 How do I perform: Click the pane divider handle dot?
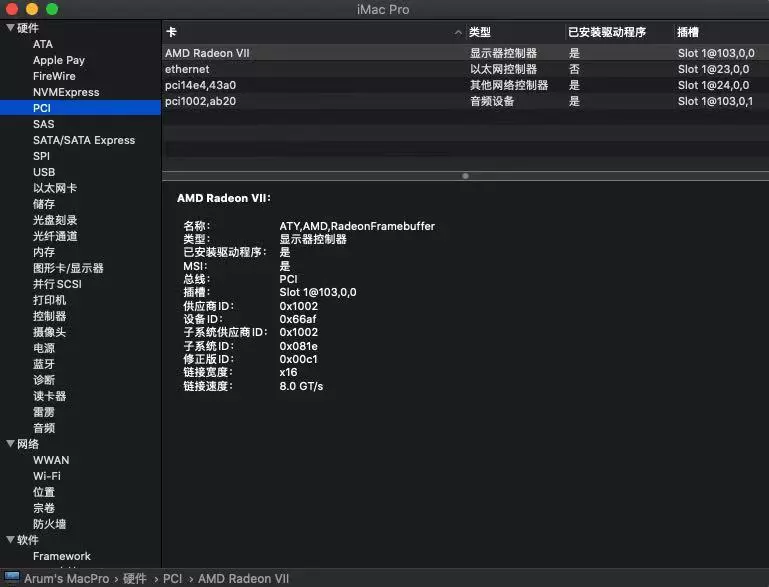point(465,176)
